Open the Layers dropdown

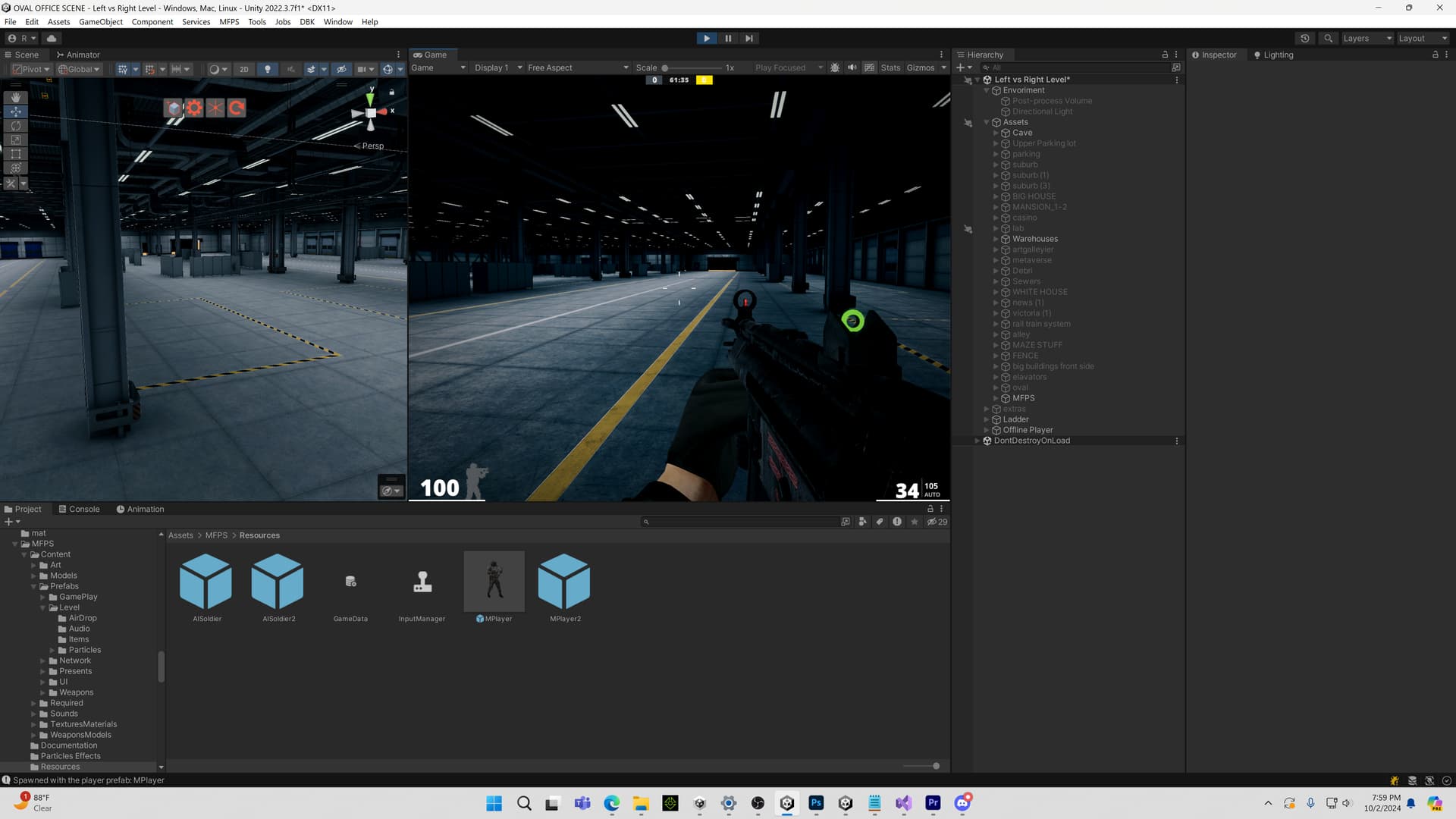[x=1367, y=38]
